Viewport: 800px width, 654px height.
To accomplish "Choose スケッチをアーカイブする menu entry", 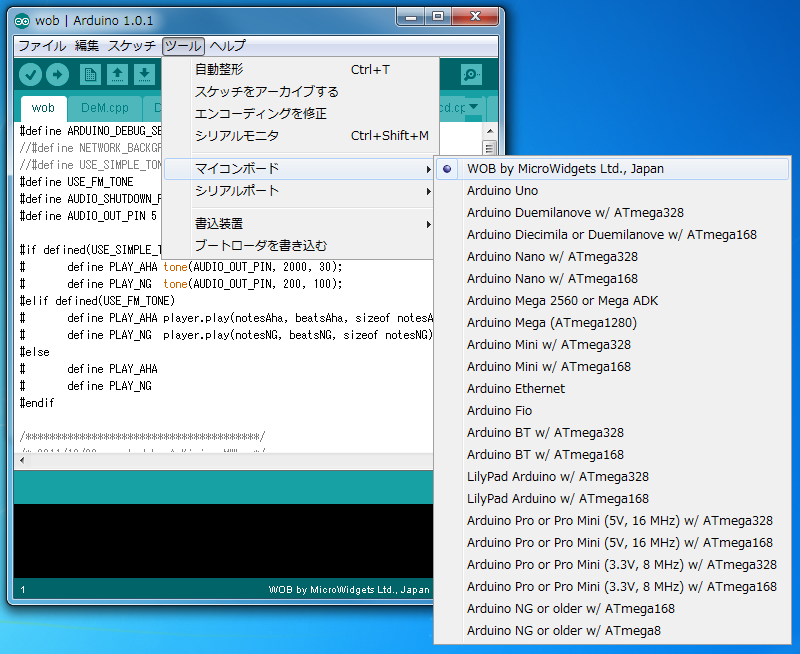I will coord(299,92).
